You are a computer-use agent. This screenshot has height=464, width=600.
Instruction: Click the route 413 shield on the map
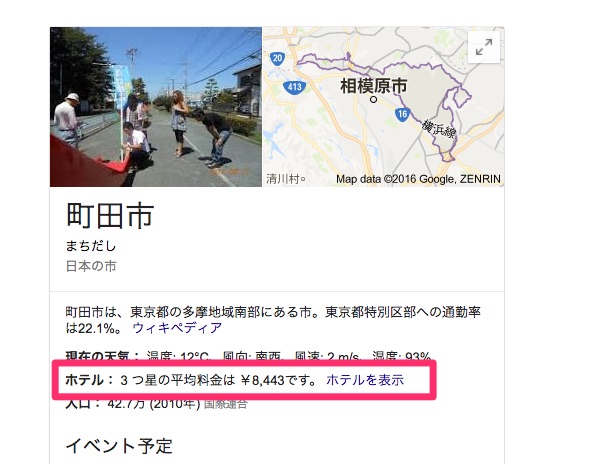[295, 87]
